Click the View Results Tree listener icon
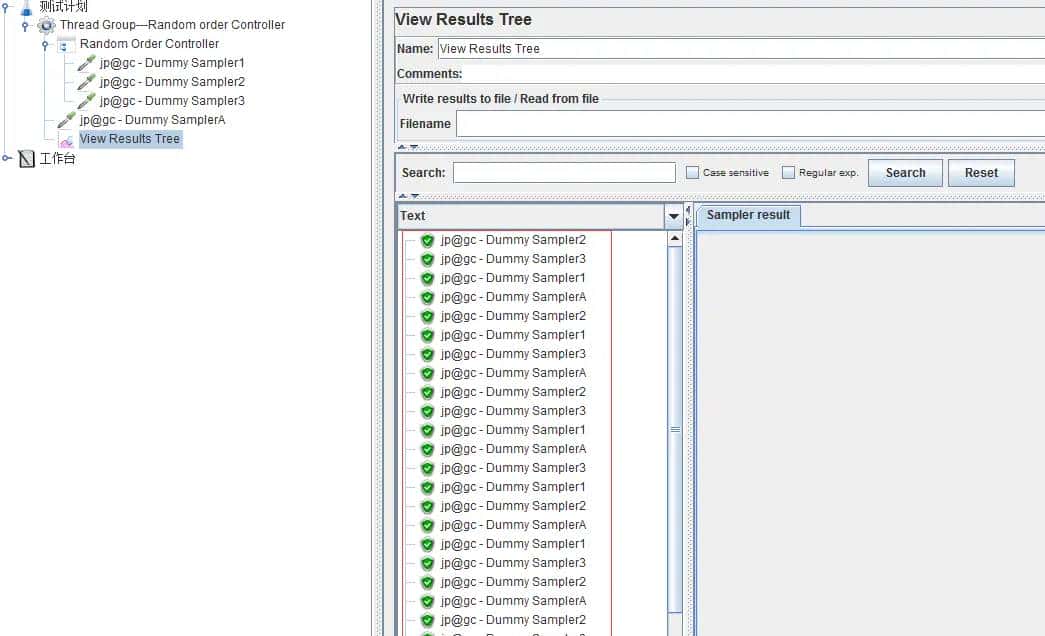Screen dimensions: 1045x636 point(66,140)
